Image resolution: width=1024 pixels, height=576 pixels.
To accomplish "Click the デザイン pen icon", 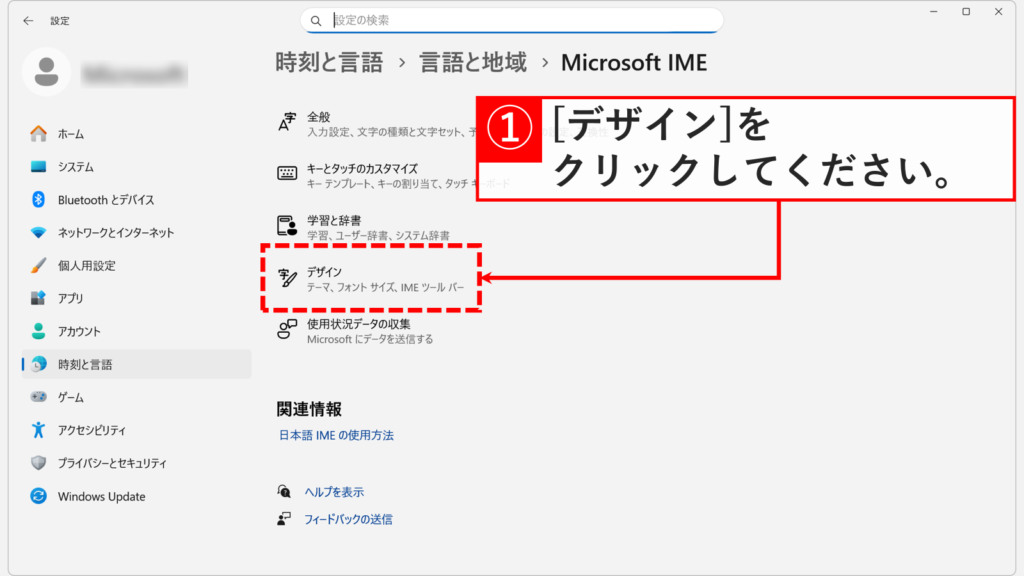I will (287, 277).
